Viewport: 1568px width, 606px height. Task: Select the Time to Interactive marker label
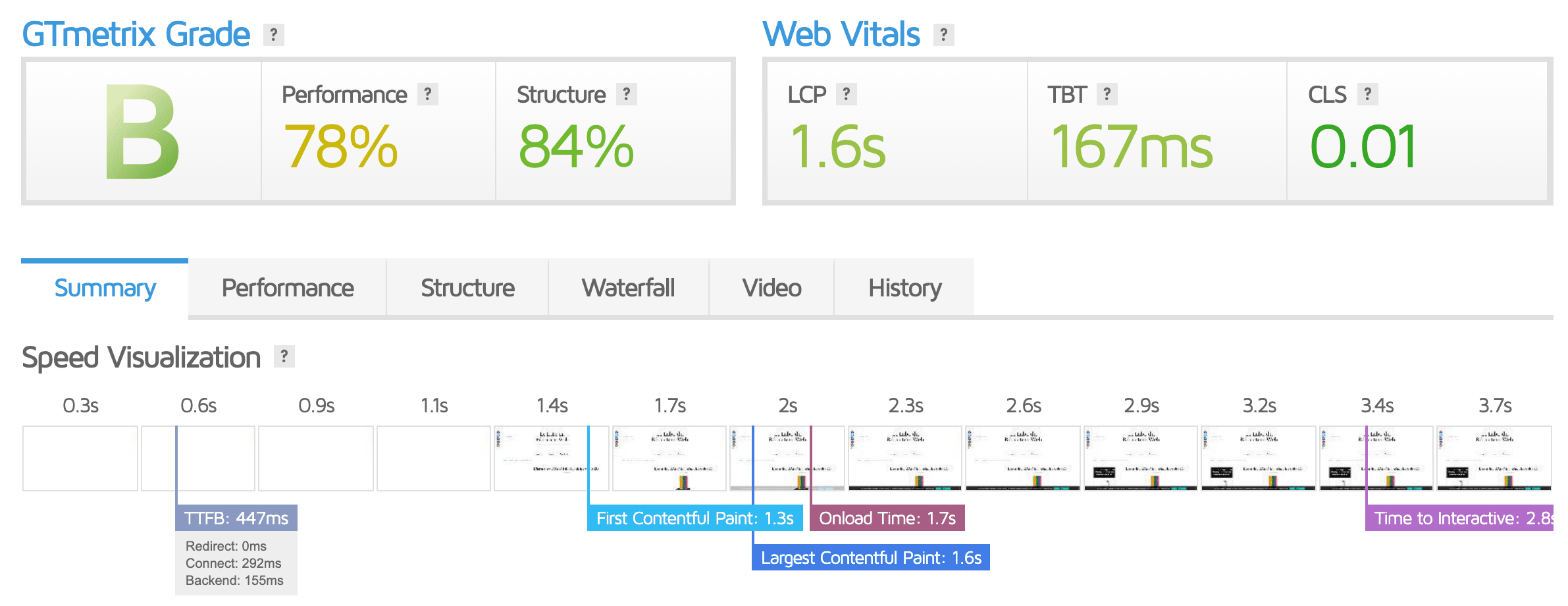pos(1460,518)
